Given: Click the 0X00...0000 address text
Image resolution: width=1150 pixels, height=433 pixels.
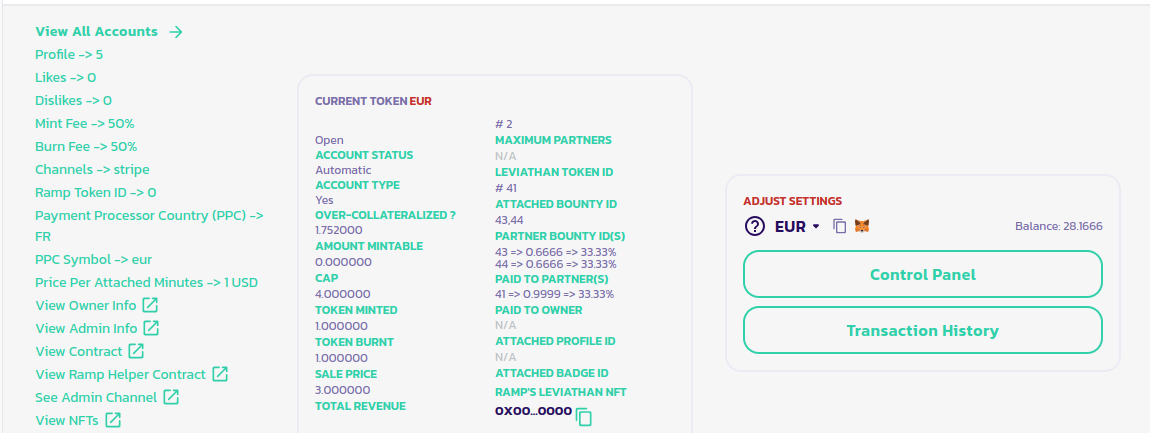Looking at the screenshot, I should [x=533, y=411].
